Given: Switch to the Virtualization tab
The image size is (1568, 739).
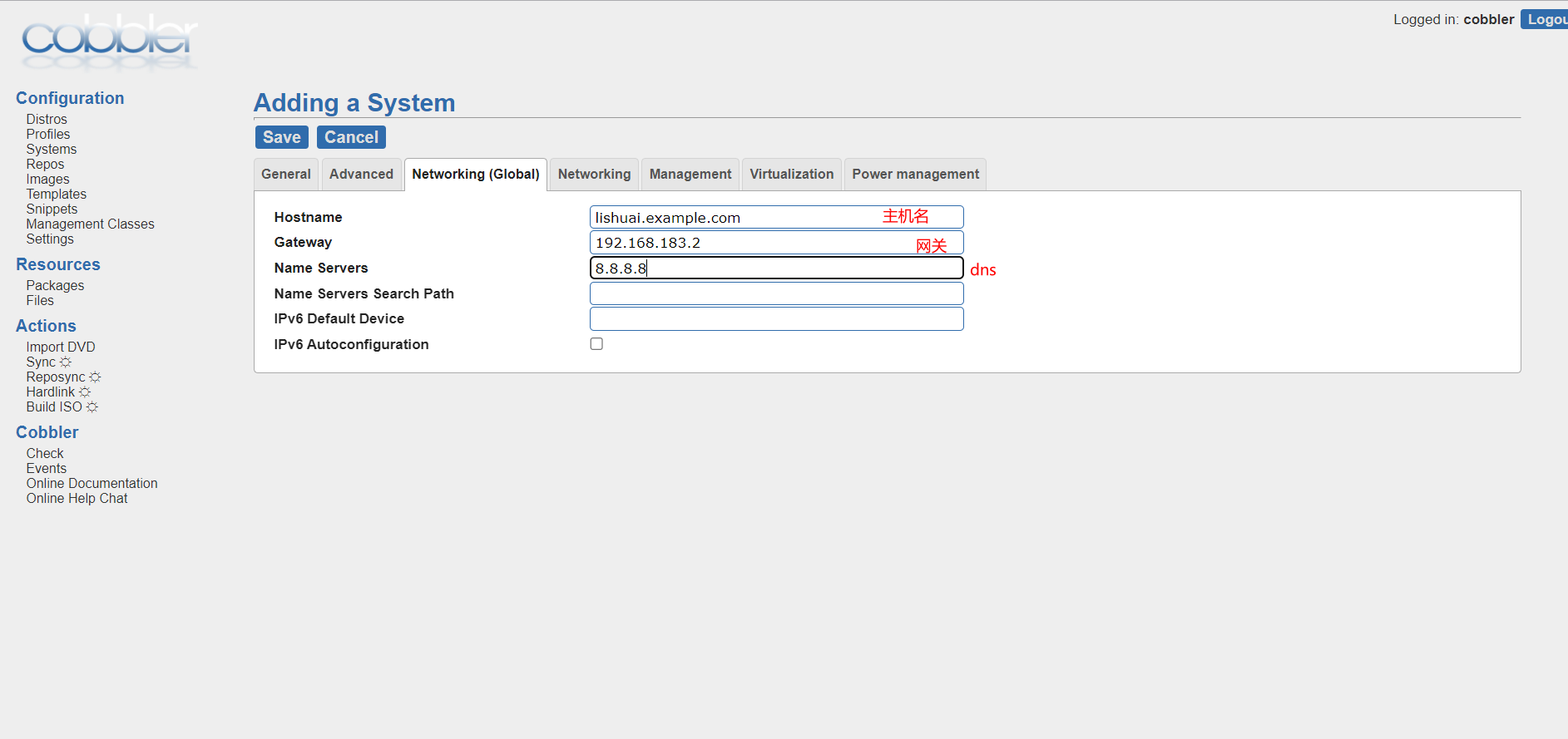Looking at the screenshot, I should [x=791, y=175].
